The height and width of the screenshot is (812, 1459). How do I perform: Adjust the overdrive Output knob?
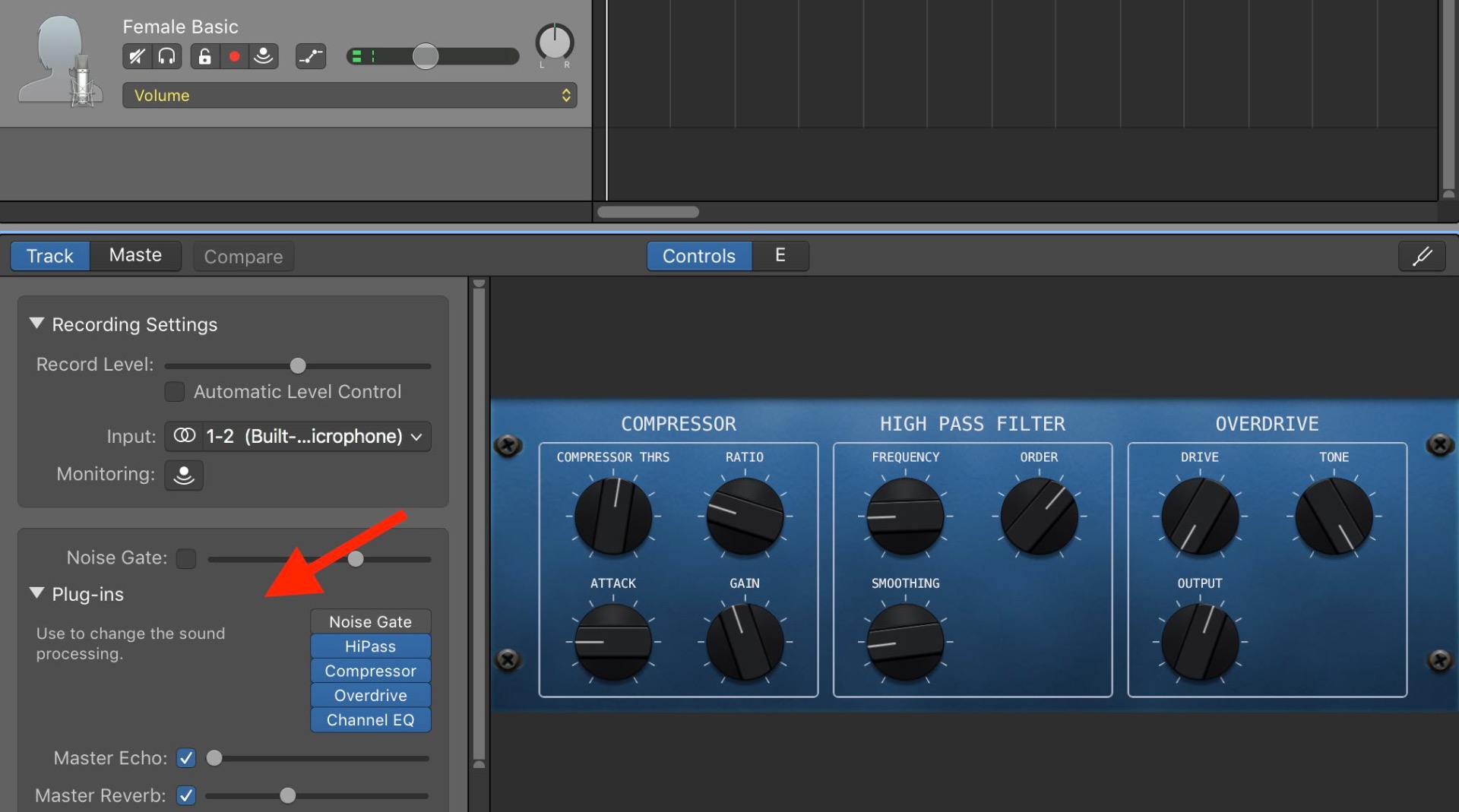(1200, 643)
